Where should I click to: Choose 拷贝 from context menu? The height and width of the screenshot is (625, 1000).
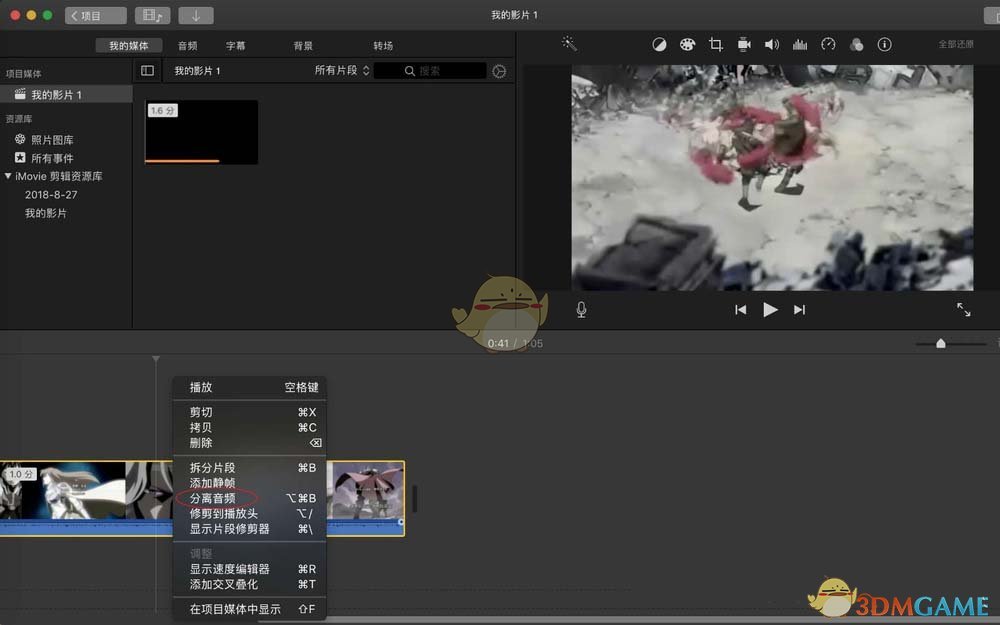[x=249, y=427]
